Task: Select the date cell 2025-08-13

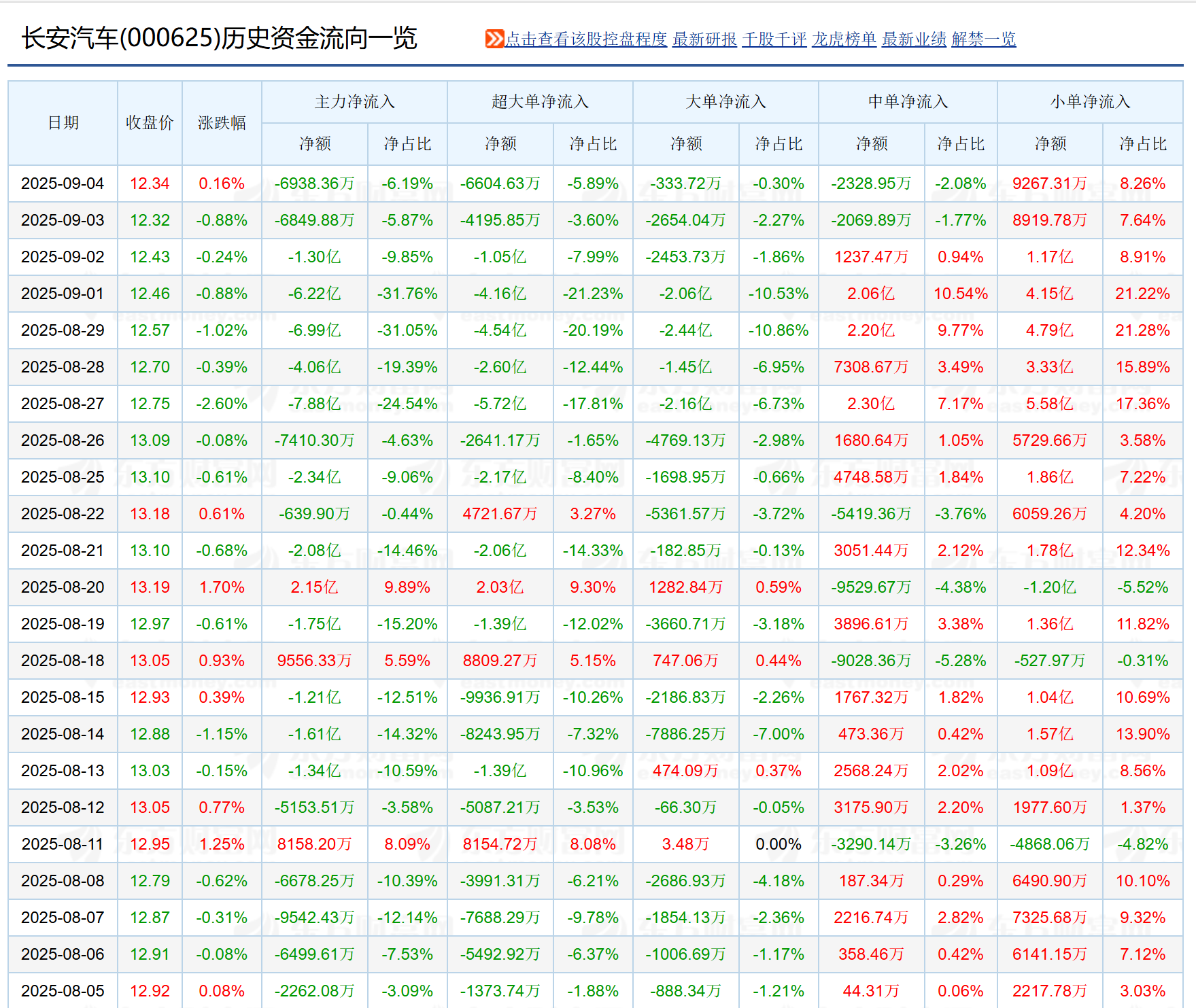Action: [63, 771]
